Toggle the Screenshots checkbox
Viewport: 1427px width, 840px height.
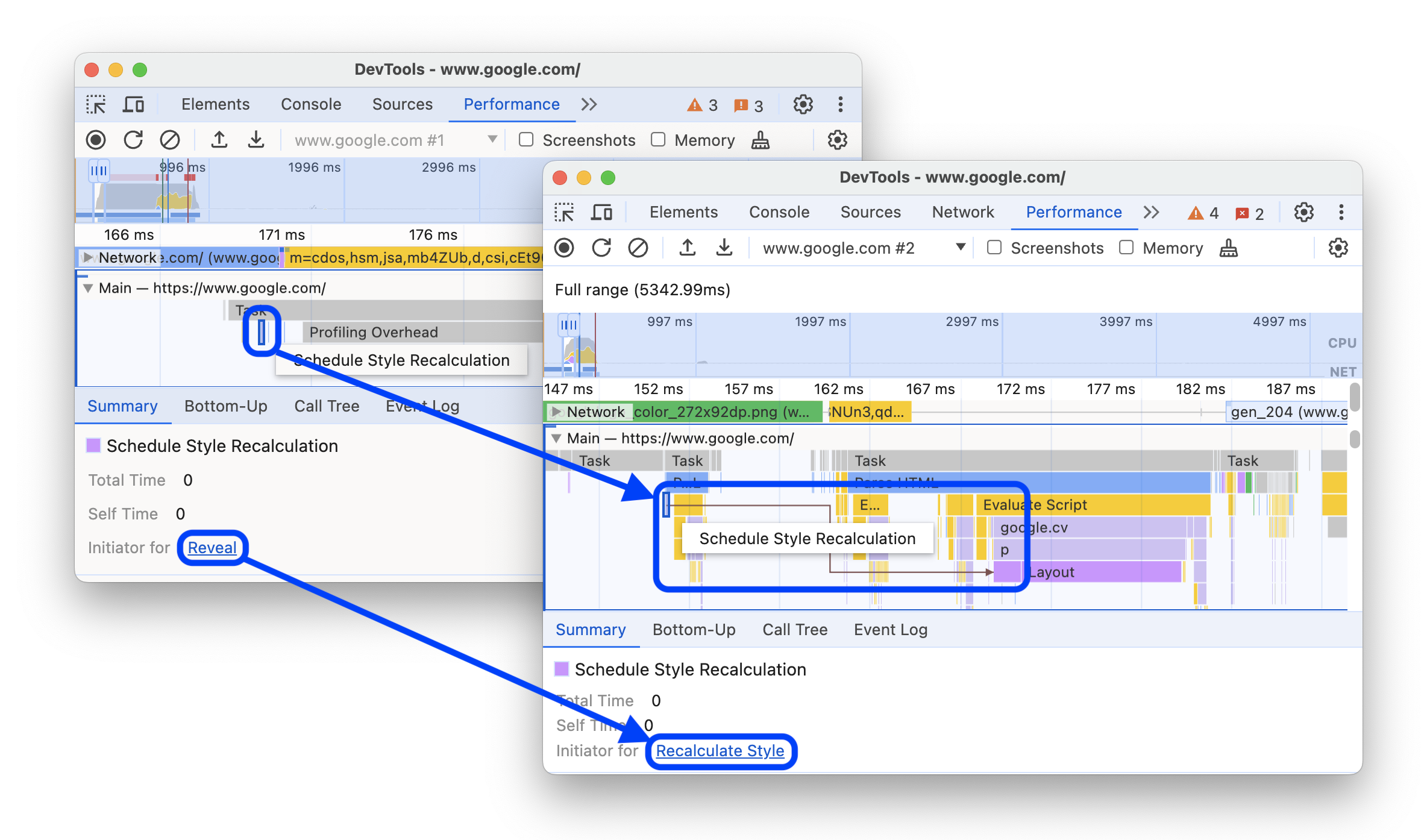coord(994,248)
